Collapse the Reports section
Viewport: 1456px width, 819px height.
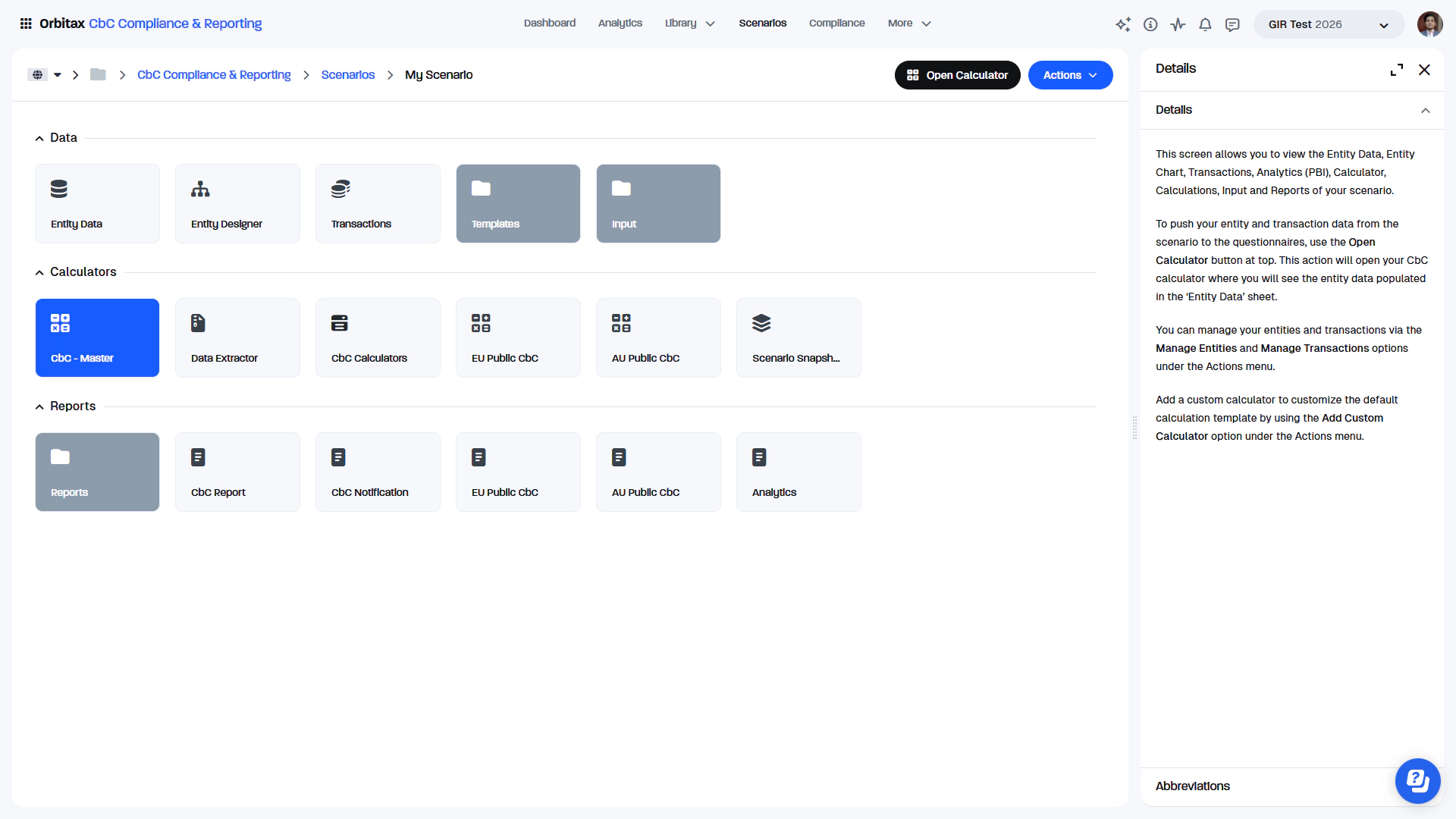[x=39, y=407]
